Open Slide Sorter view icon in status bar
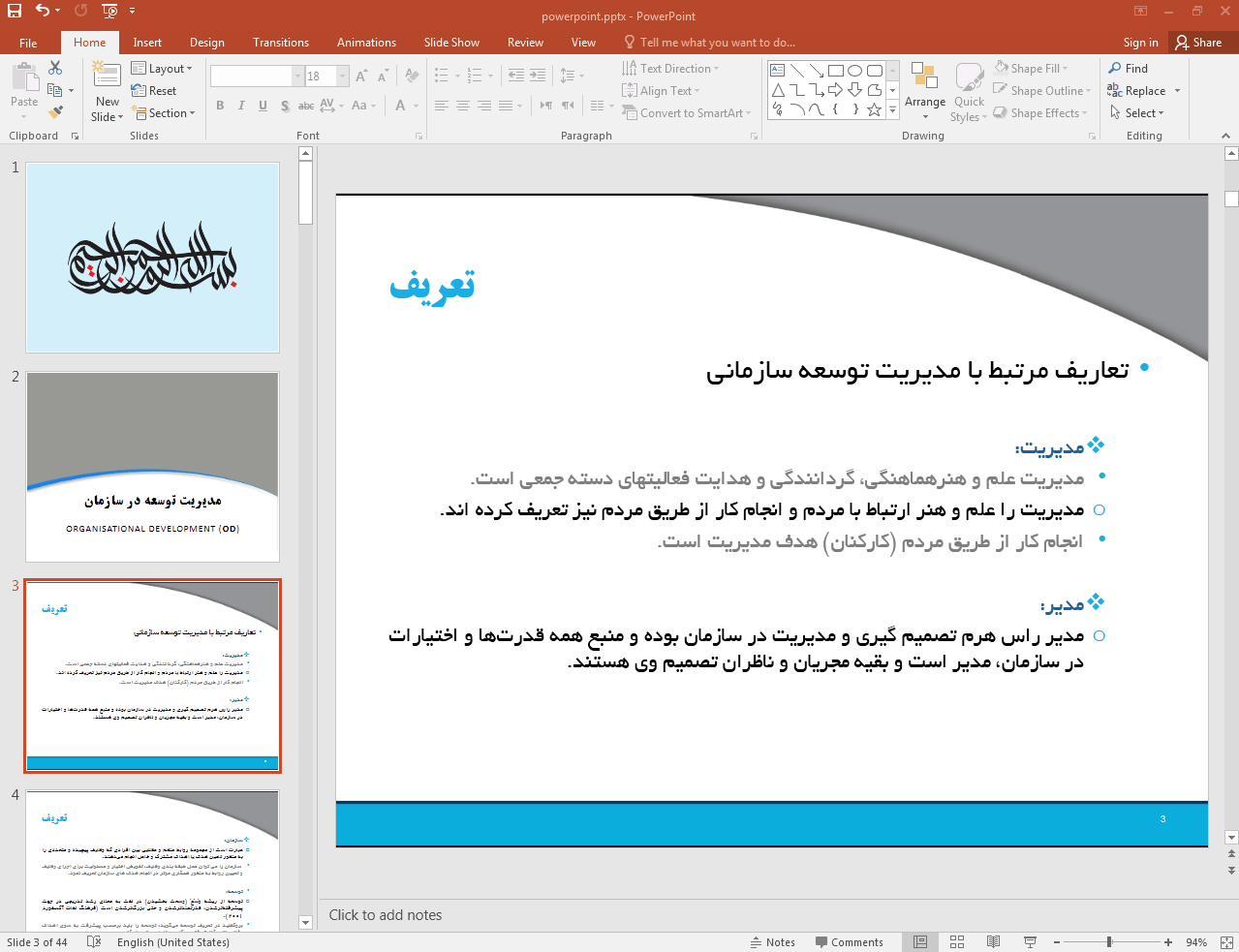This screenshot has width=1239, height=952. pyautogui.click(x=957, y=941)
